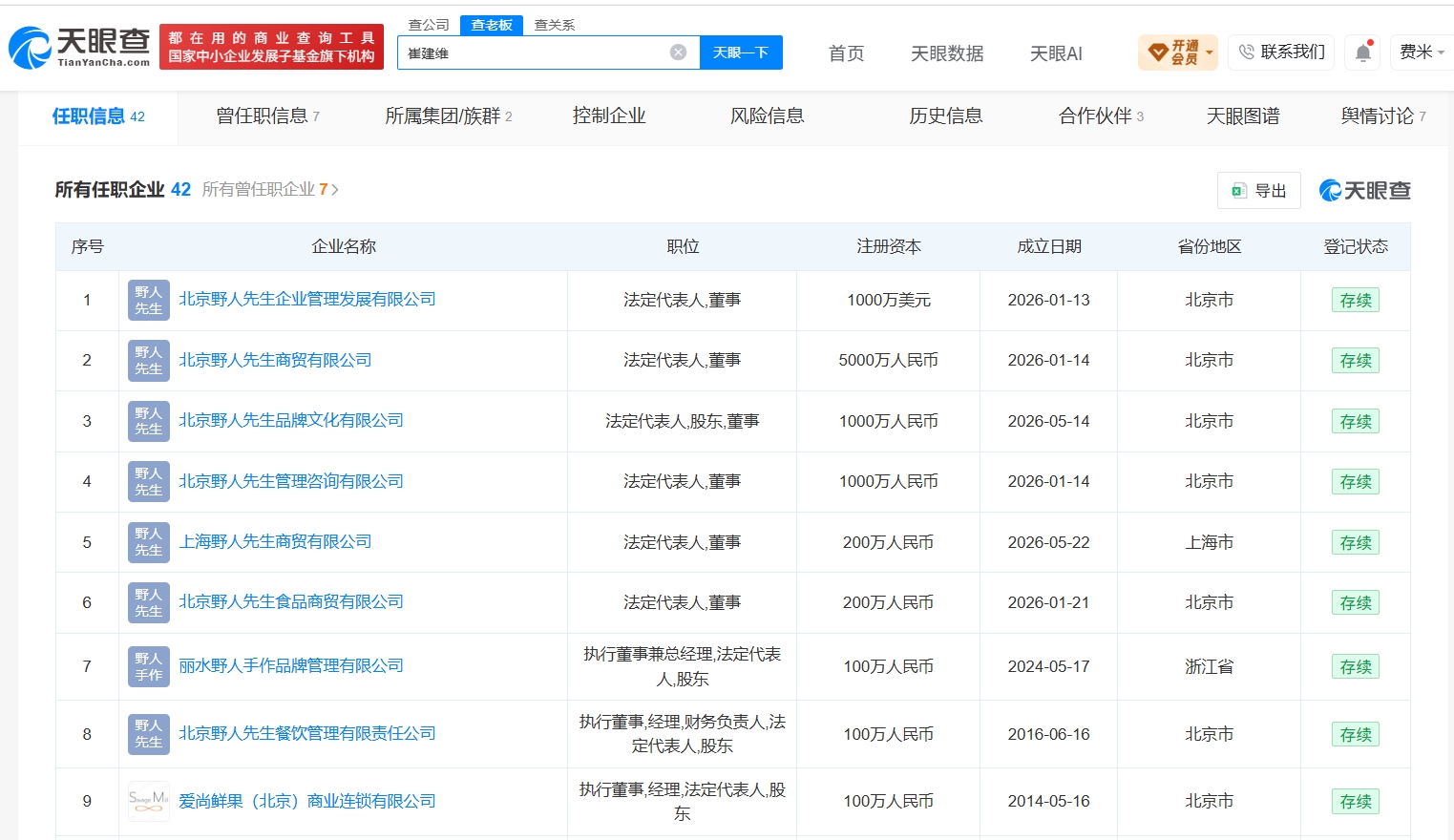Open the 控制企业 tab

[x=609, y=116]
